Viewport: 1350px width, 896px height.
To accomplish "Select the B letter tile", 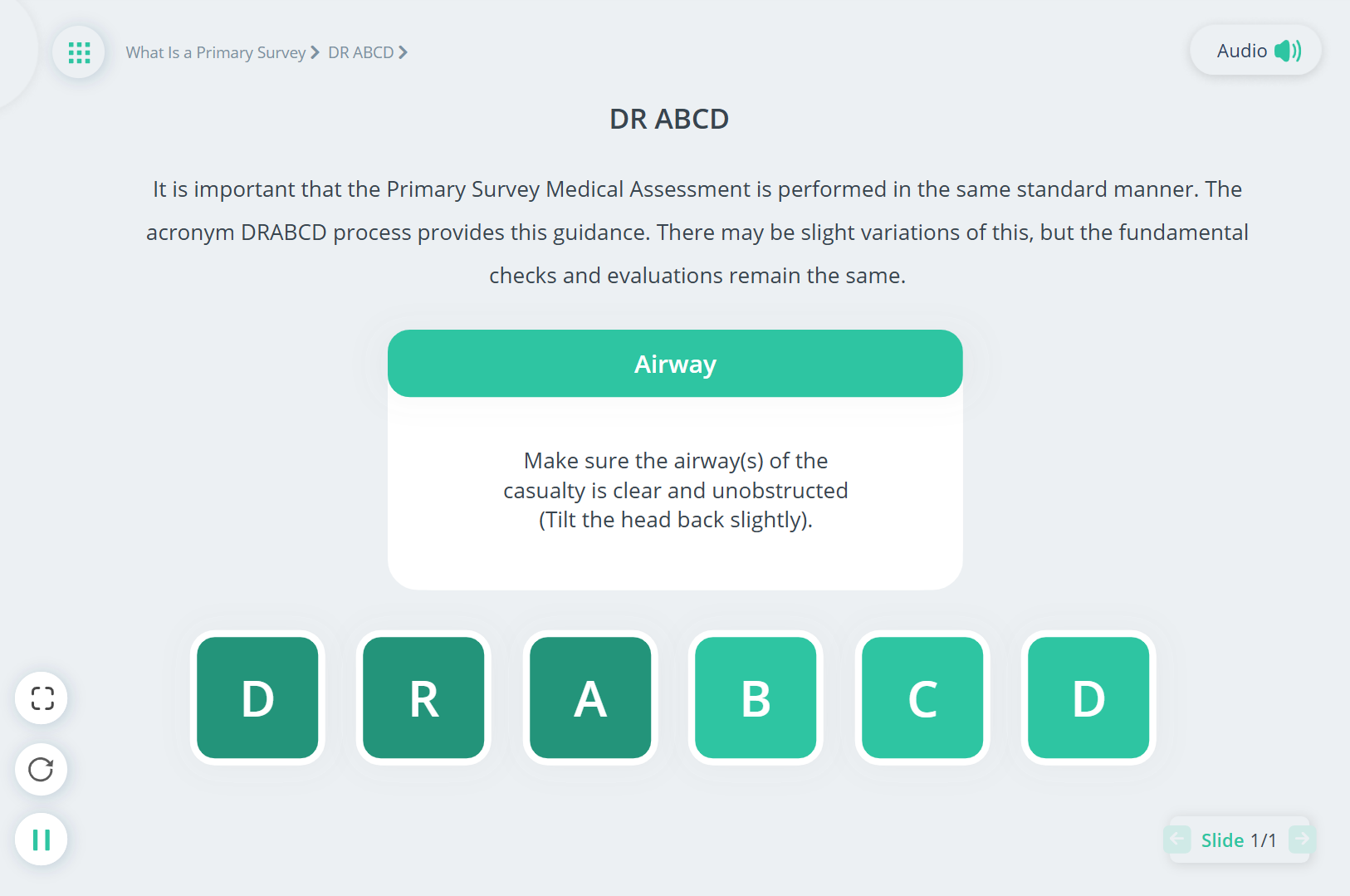I will click(x=756, y=698).
